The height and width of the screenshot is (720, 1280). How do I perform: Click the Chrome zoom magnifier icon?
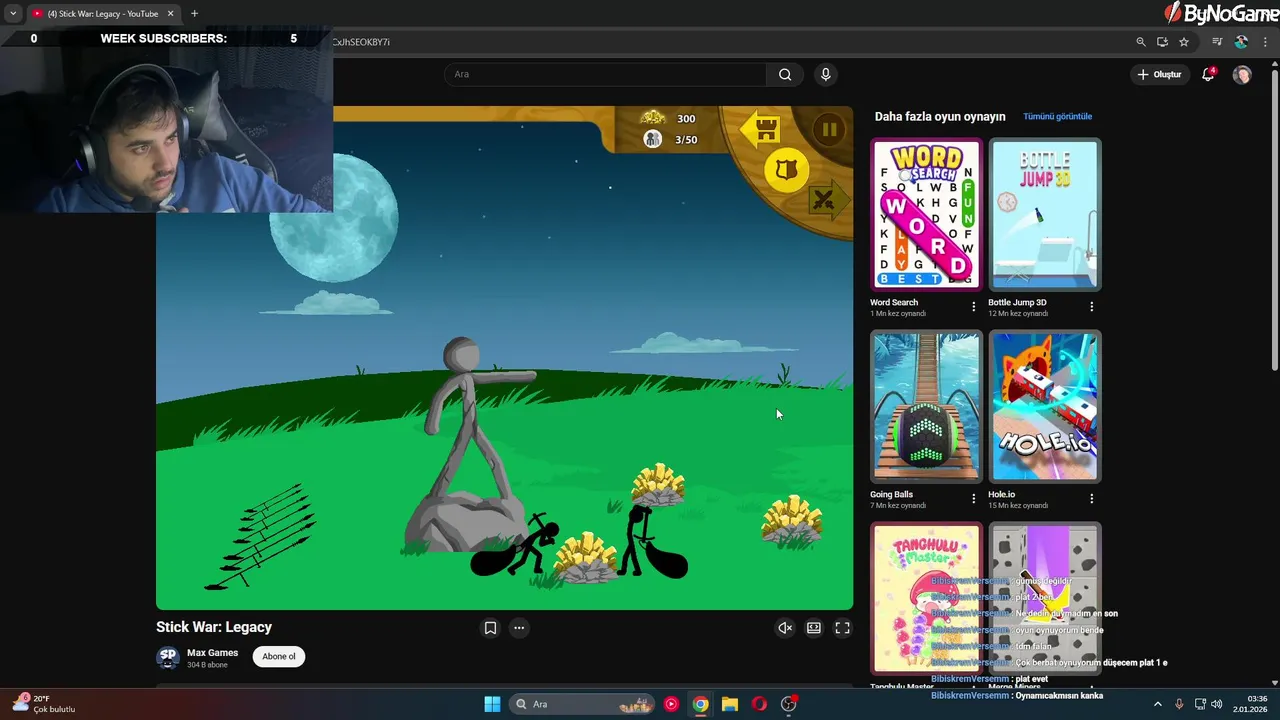click(1140, 42)
